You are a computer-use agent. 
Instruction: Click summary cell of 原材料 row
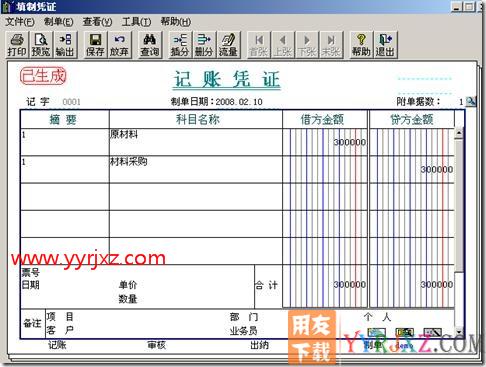click(65, 142)
